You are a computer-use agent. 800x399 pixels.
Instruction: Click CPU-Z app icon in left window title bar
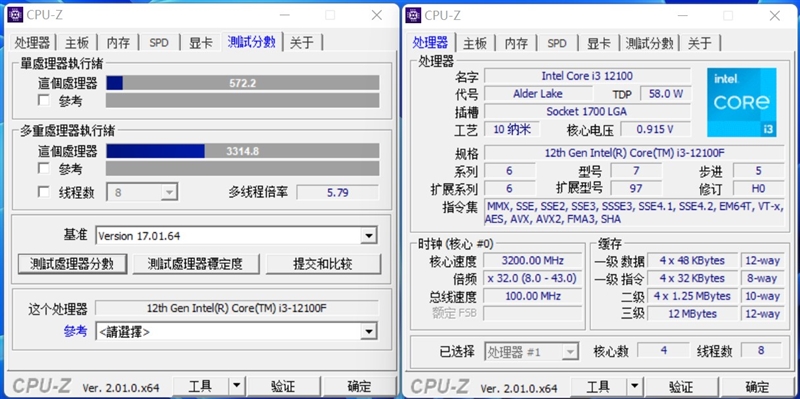(x=15, y=15)
